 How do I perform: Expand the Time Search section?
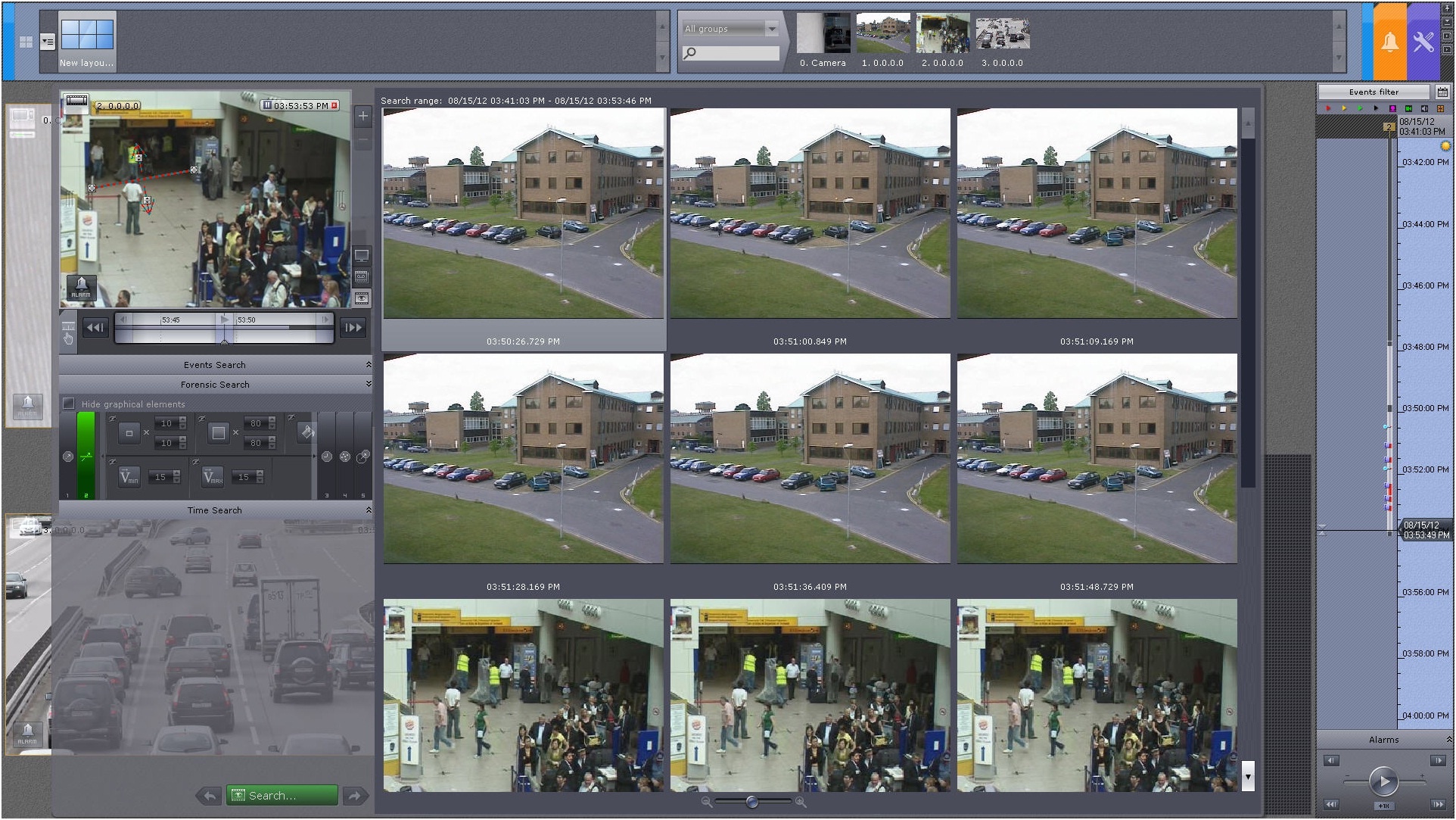coord(215,510)
